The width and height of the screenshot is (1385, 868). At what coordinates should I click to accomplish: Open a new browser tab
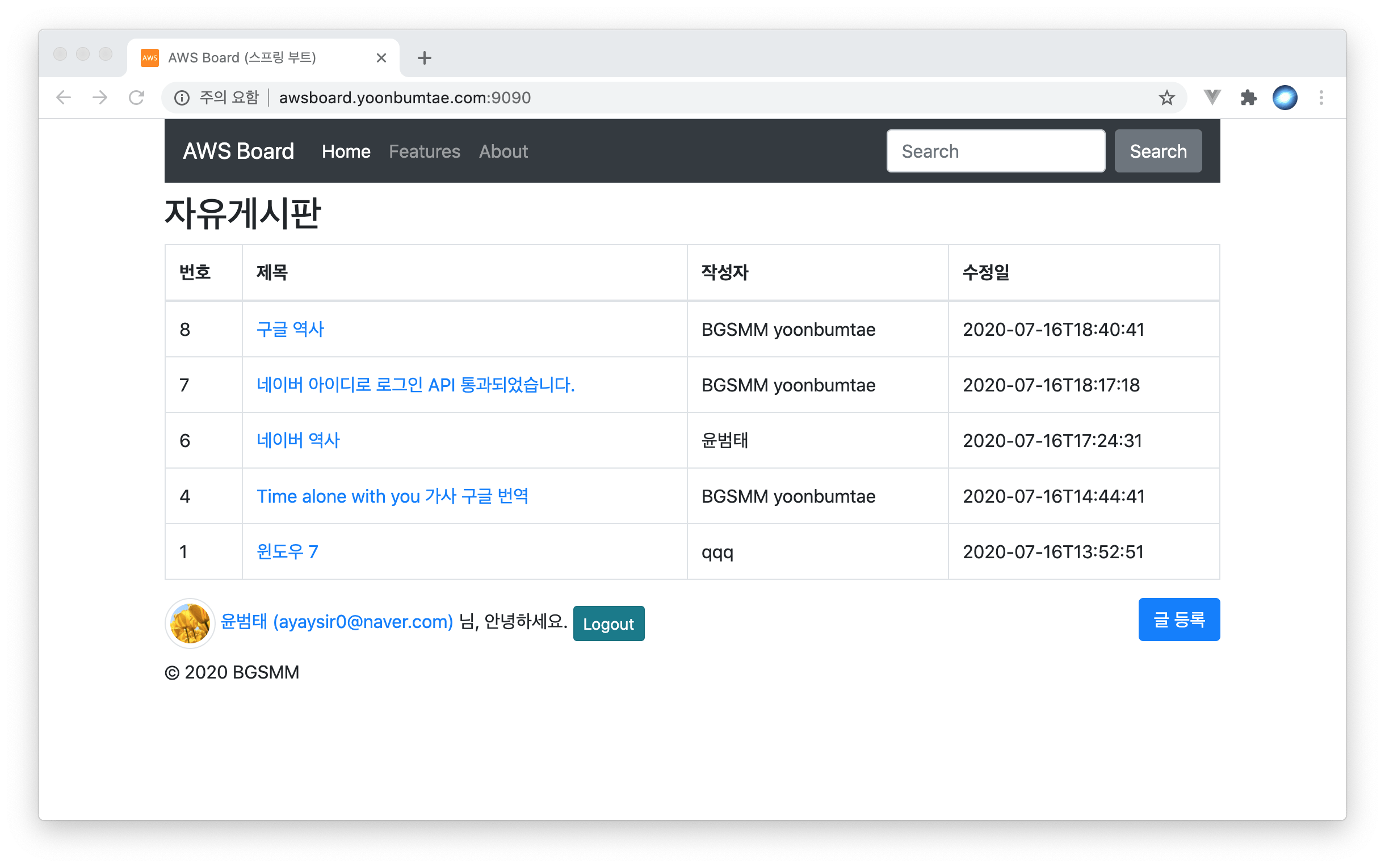(425, 58)
